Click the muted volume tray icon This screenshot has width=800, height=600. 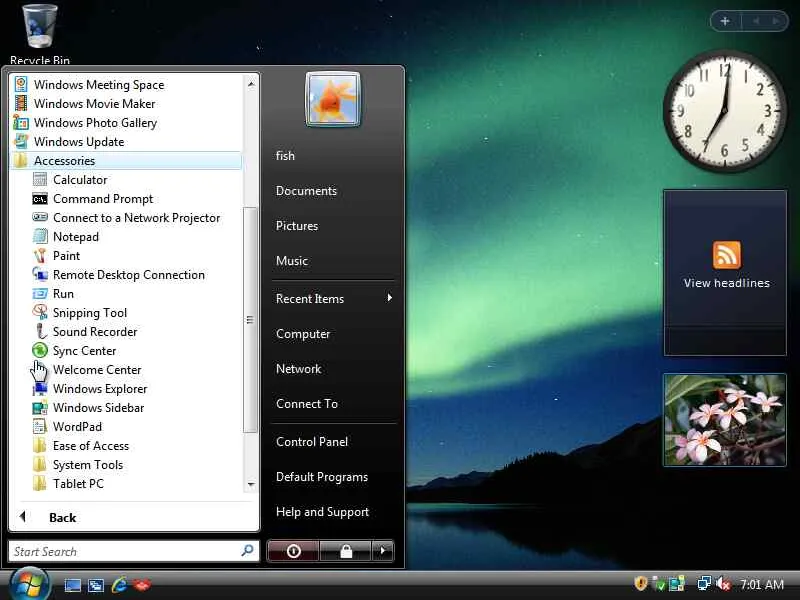pos(723,584)
